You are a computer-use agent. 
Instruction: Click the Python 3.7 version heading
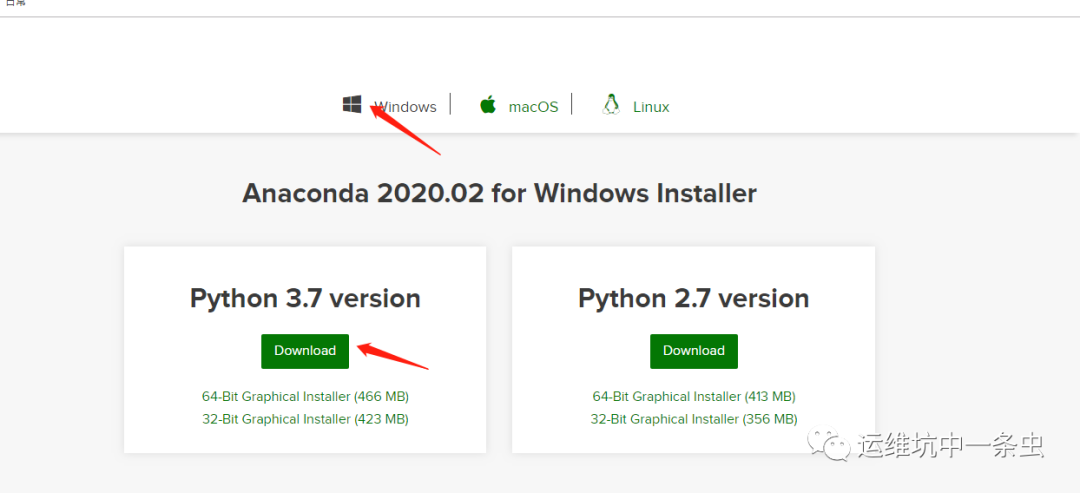305,298
